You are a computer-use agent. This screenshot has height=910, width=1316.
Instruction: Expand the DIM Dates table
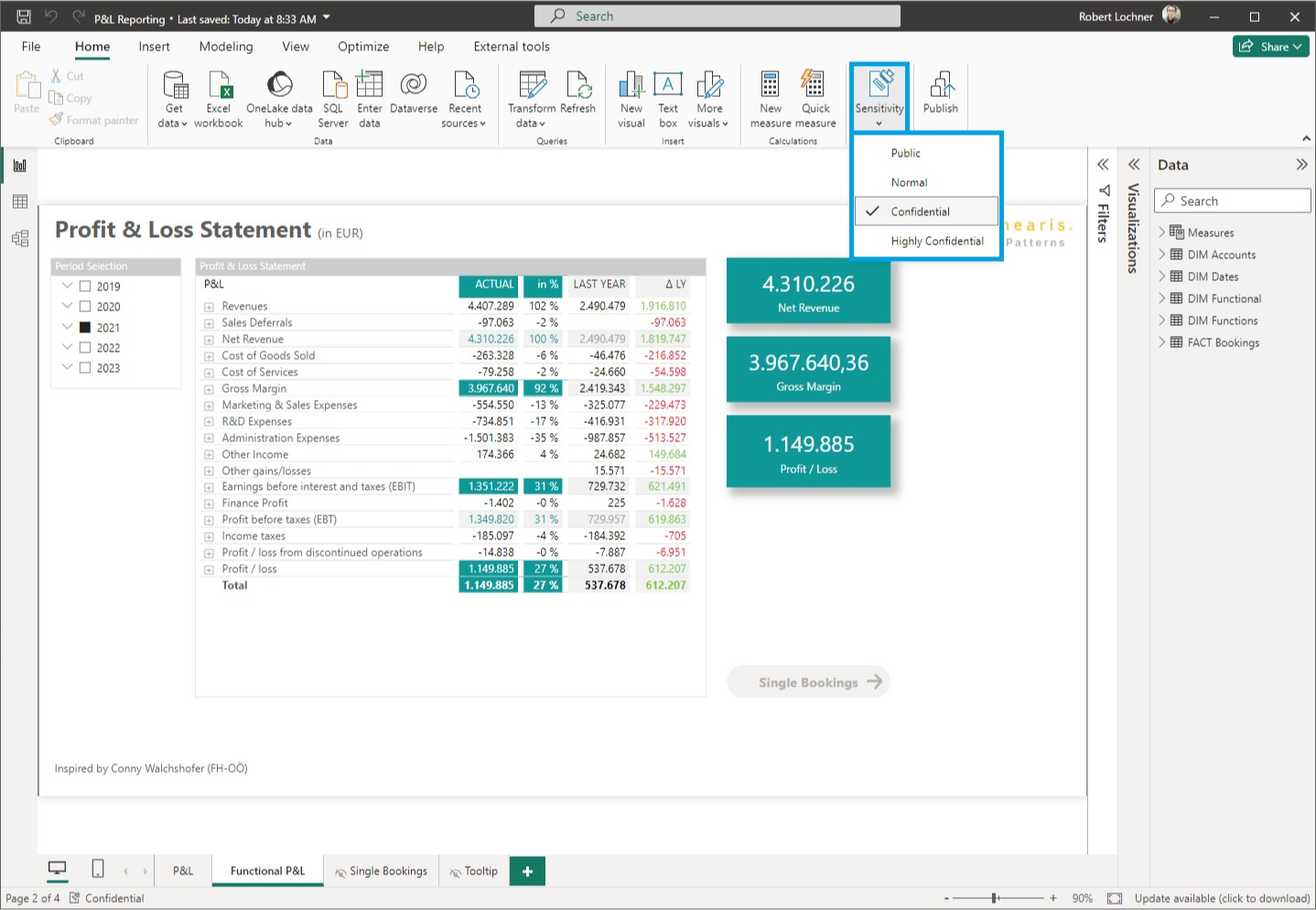[x=1160, y=276]
